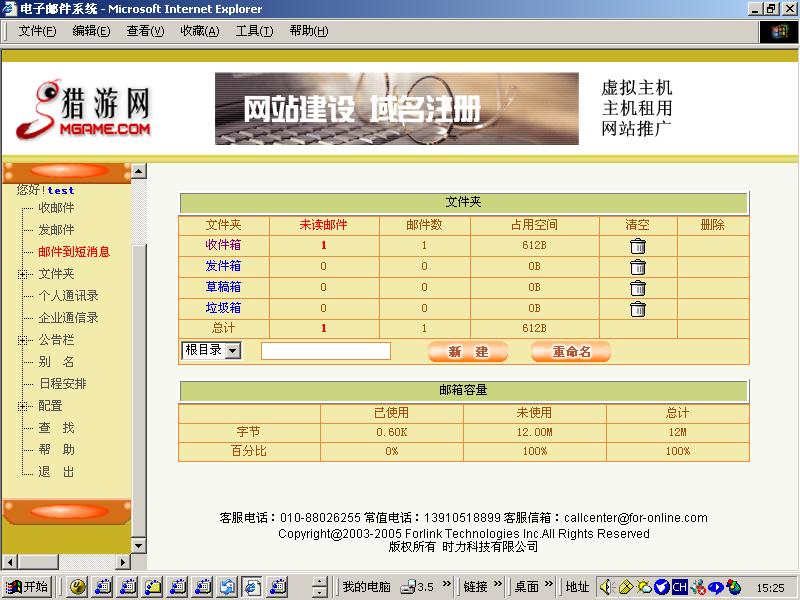
Task: Click the 重命名 button
Action: point(571,352)
